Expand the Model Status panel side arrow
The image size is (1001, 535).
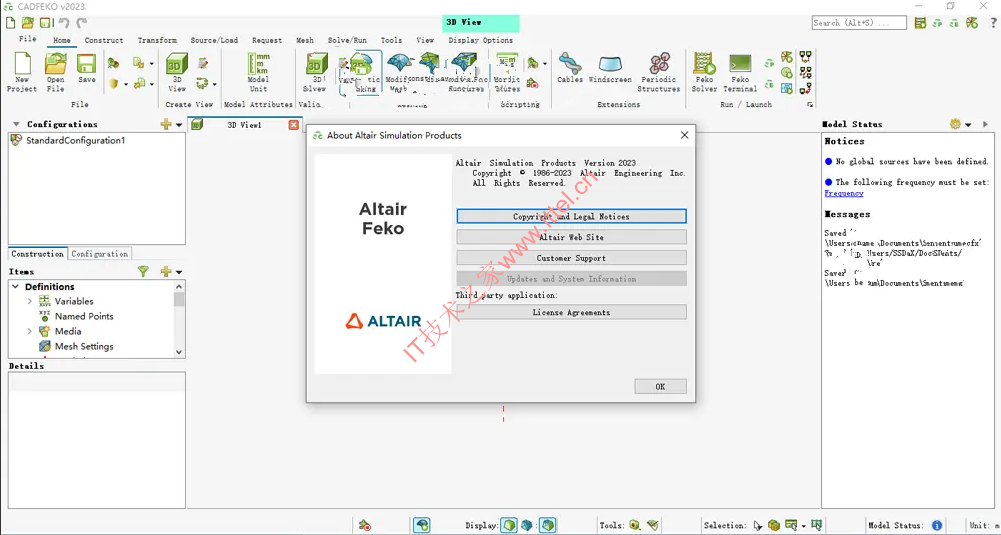click(x=985, y=124)
